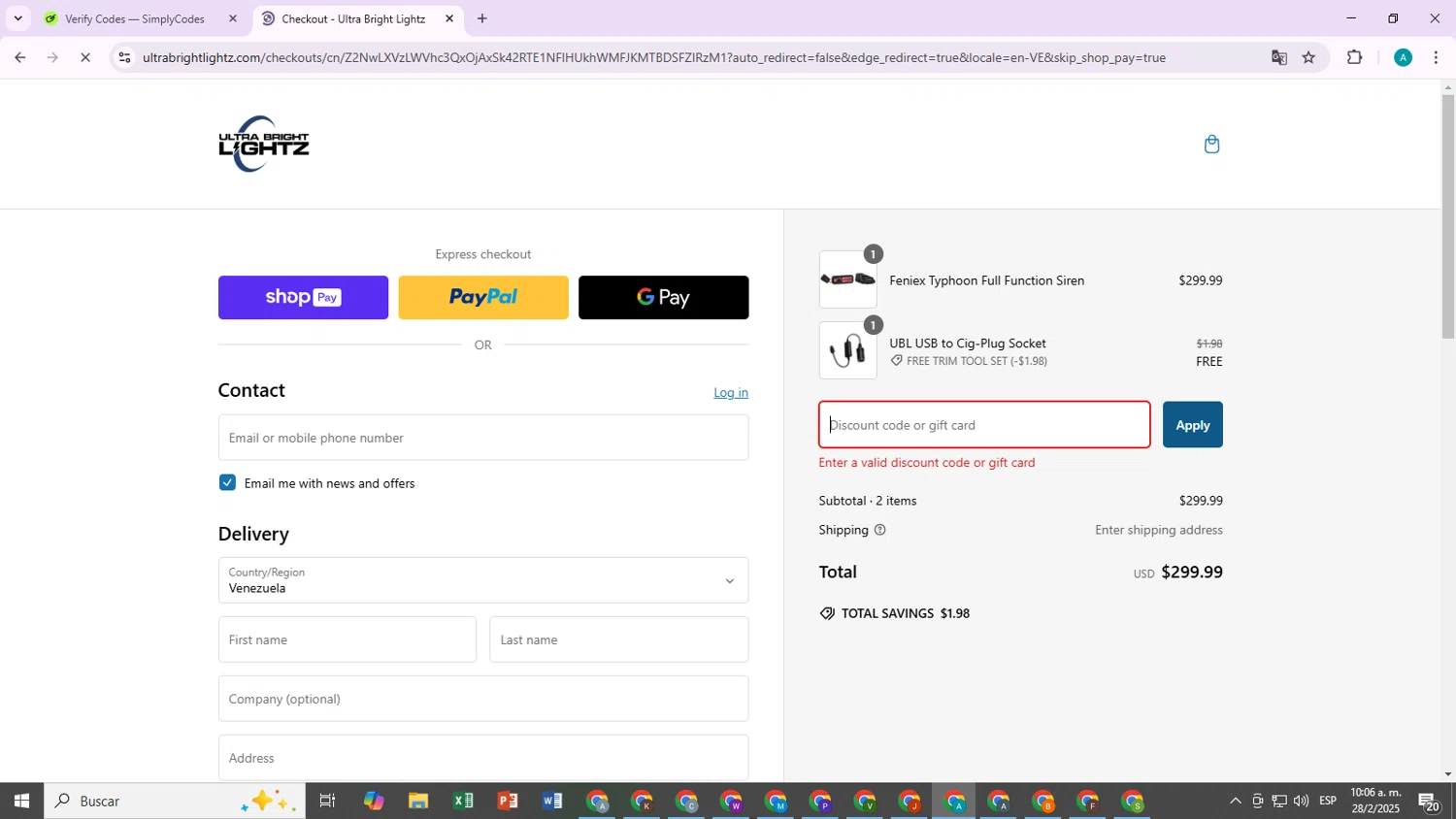Open the Windows Start menu
Image resolution: width=1456 pixels, height=819 pixels.
tap(21, 802)
